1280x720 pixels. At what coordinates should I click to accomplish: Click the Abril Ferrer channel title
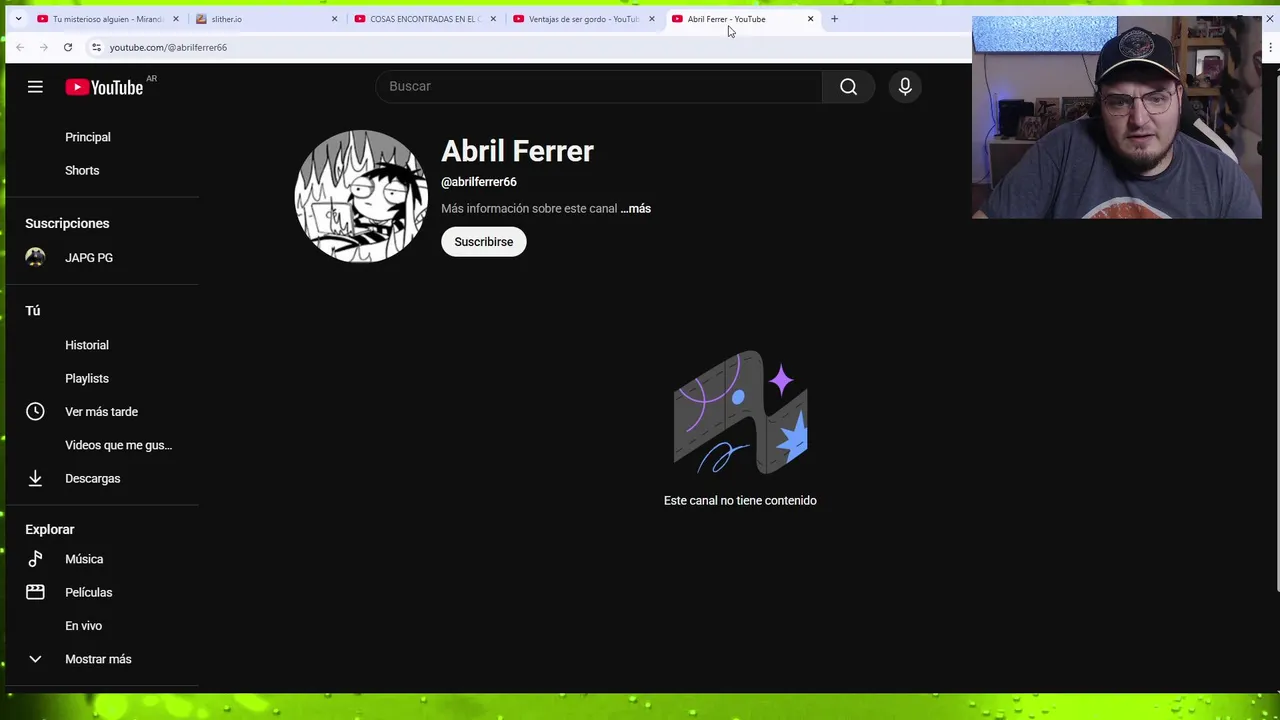[x=517, y=151]
